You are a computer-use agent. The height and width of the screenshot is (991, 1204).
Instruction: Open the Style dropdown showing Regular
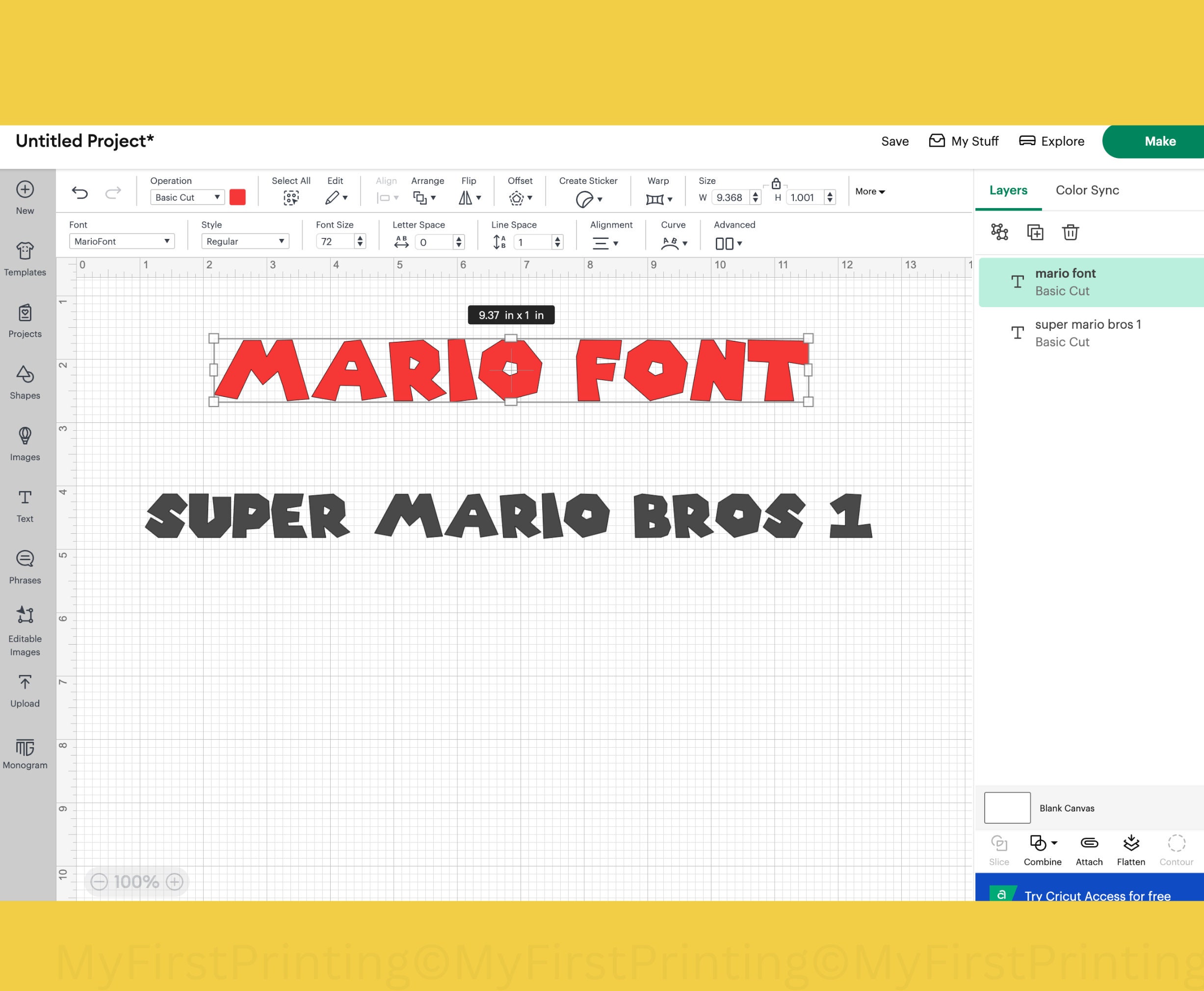[x=245, y=241]
